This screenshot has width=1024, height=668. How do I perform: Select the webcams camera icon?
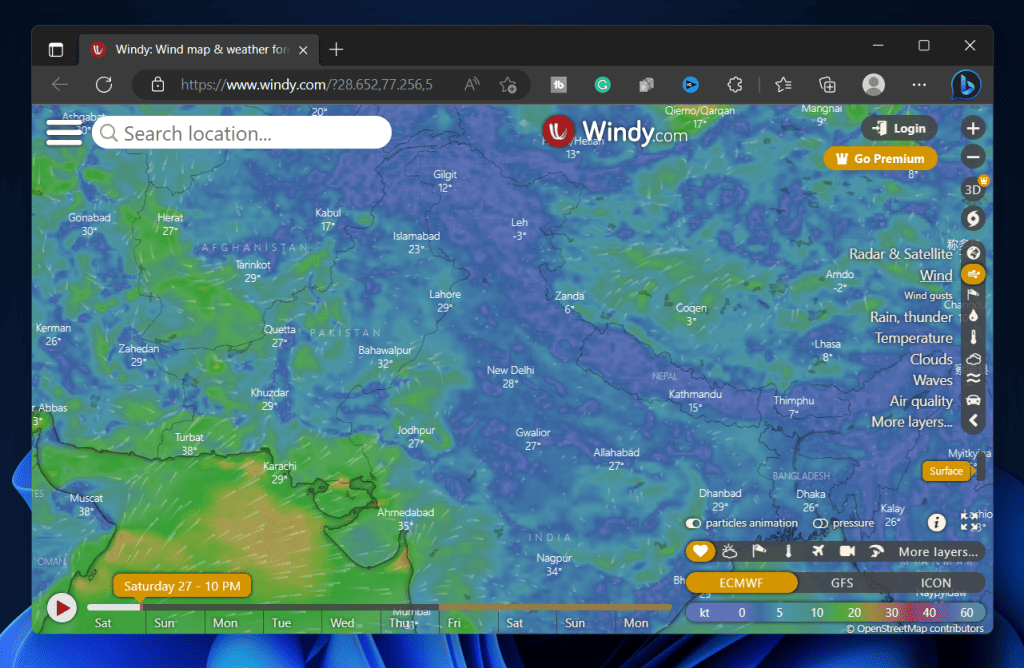coord(848,551)
